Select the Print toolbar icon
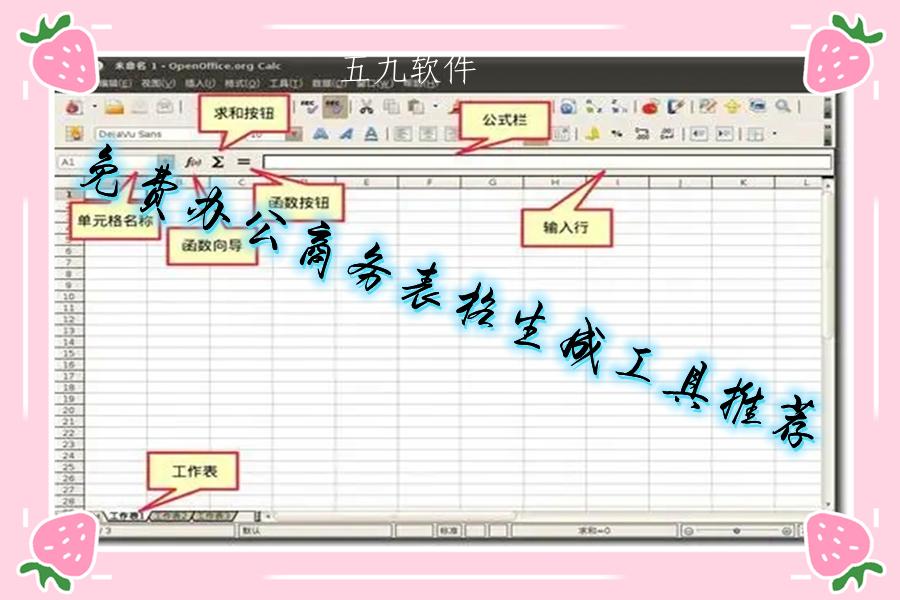The image size is (900, 600). coord(240,105)
